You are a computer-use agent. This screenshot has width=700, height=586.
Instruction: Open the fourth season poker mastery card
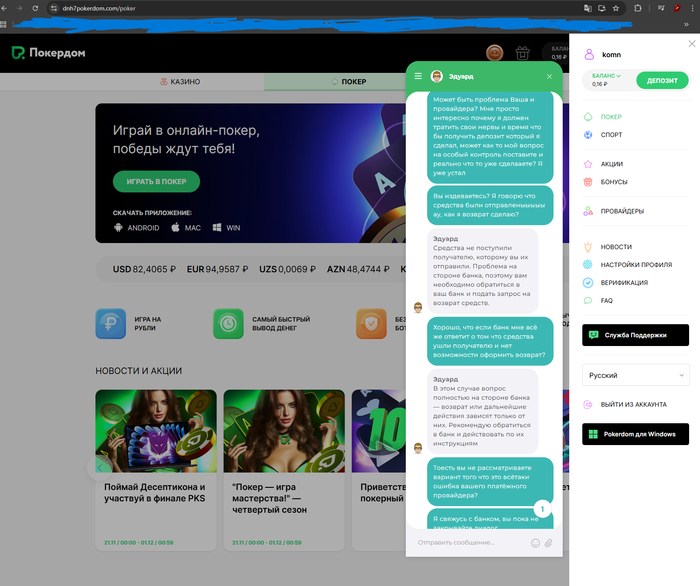point(284,470)
